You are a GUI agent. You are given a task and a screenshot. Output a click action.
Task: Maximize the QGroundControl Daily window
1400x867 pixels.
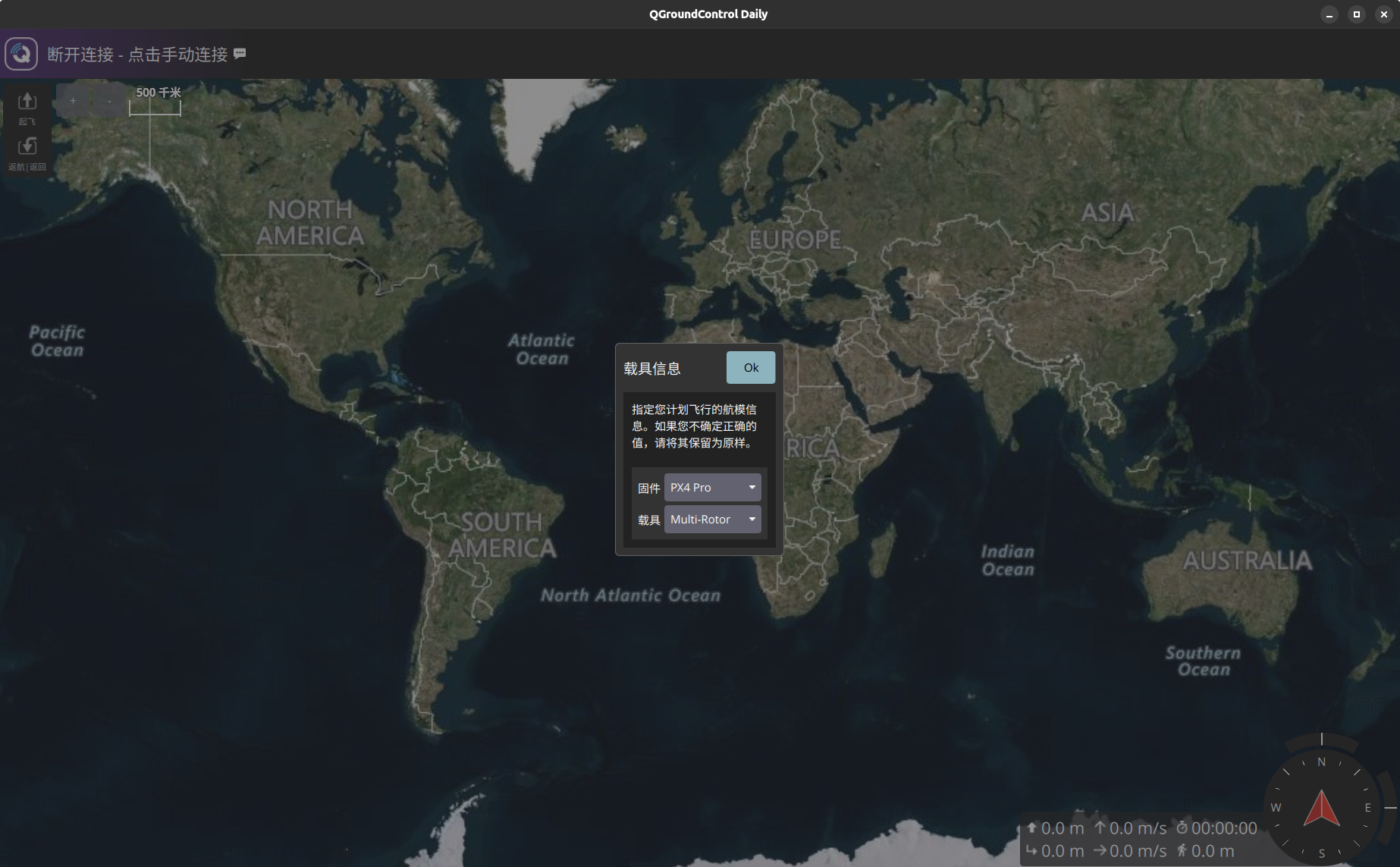(1357, 14)
